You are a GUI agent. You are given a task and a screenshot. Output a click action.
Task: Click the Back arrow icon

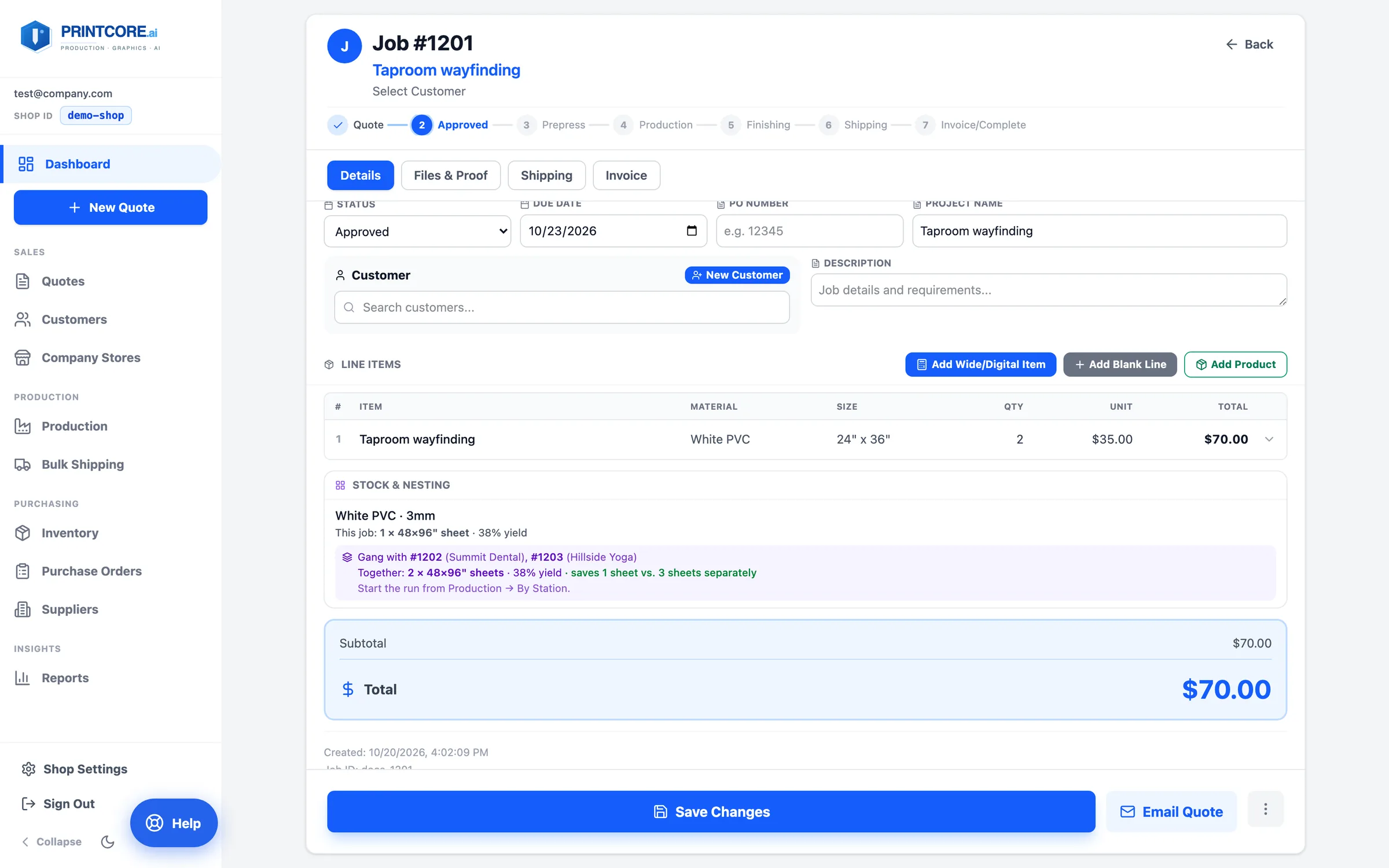coord(1232,44)
